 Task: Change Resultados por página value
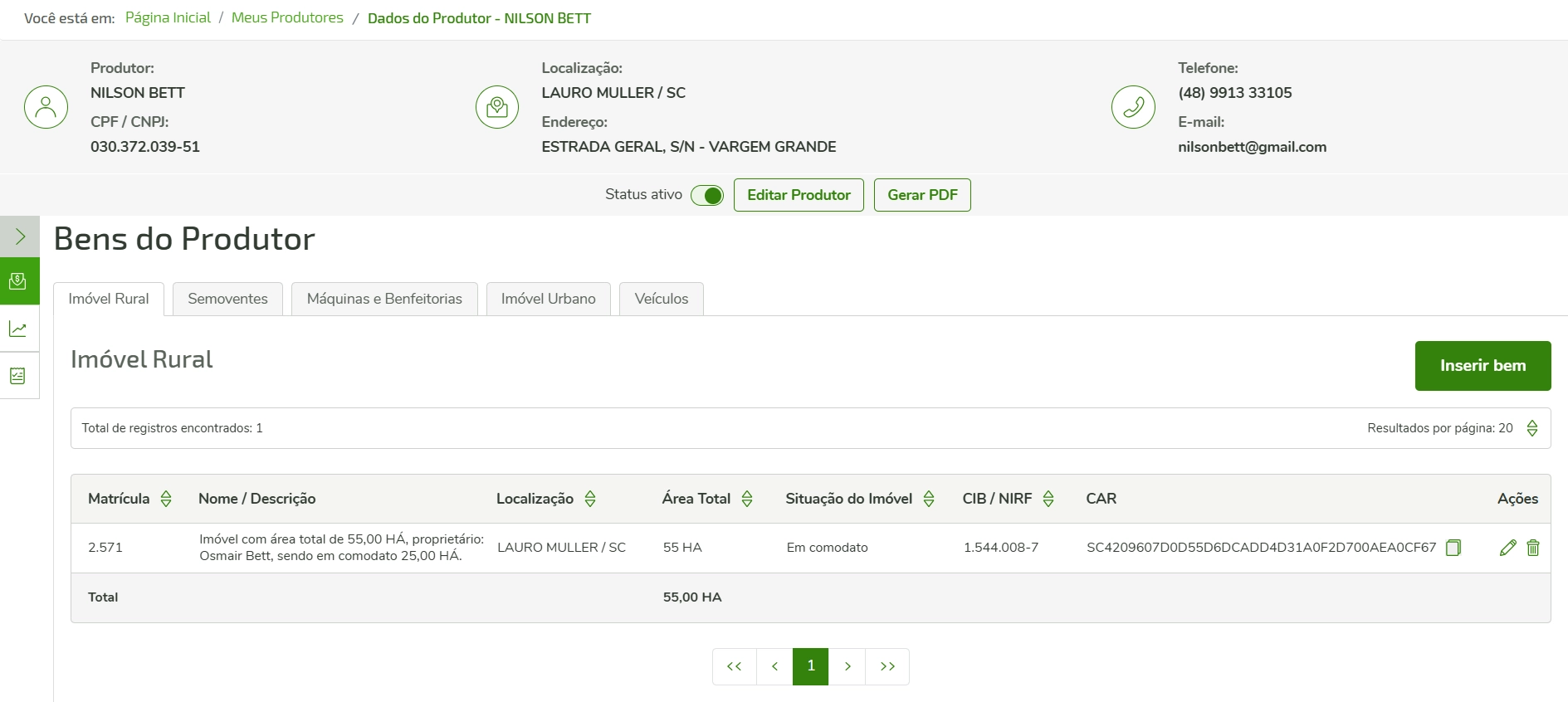point(1531,428)
